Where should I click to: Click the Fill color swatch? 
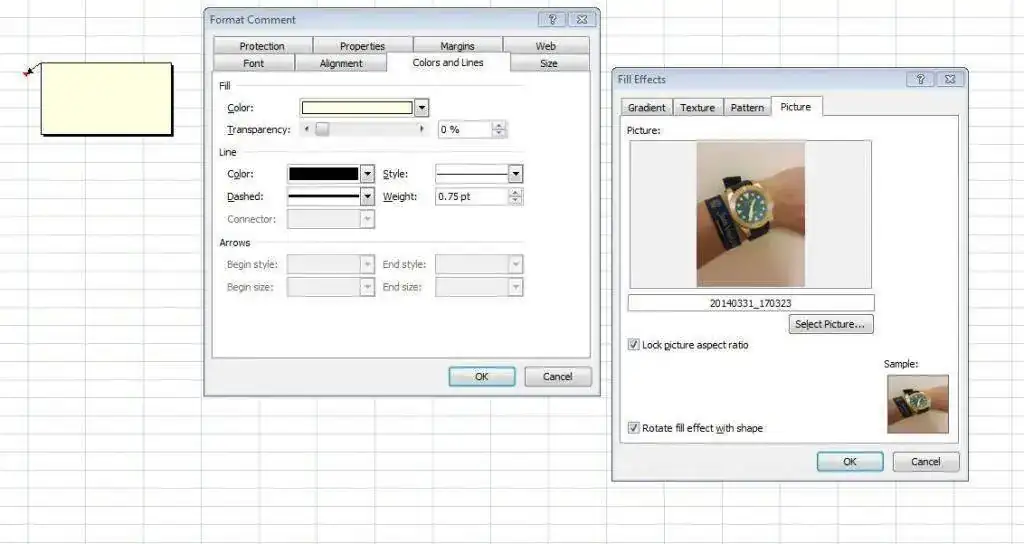(x=357, y=108)
